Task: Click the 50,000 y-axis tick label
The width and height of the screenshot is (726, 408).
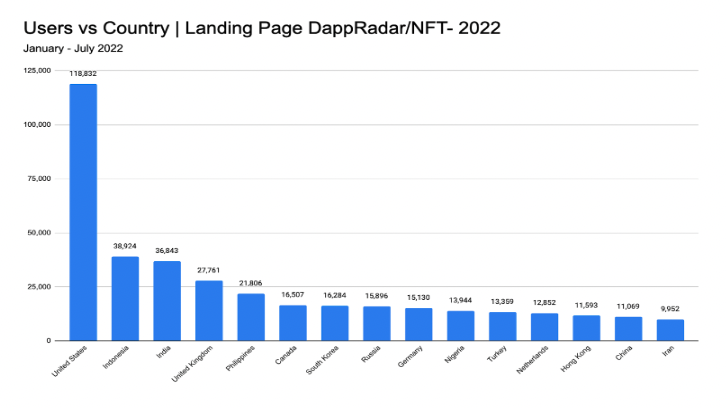Action: click(x=39, y=232)
